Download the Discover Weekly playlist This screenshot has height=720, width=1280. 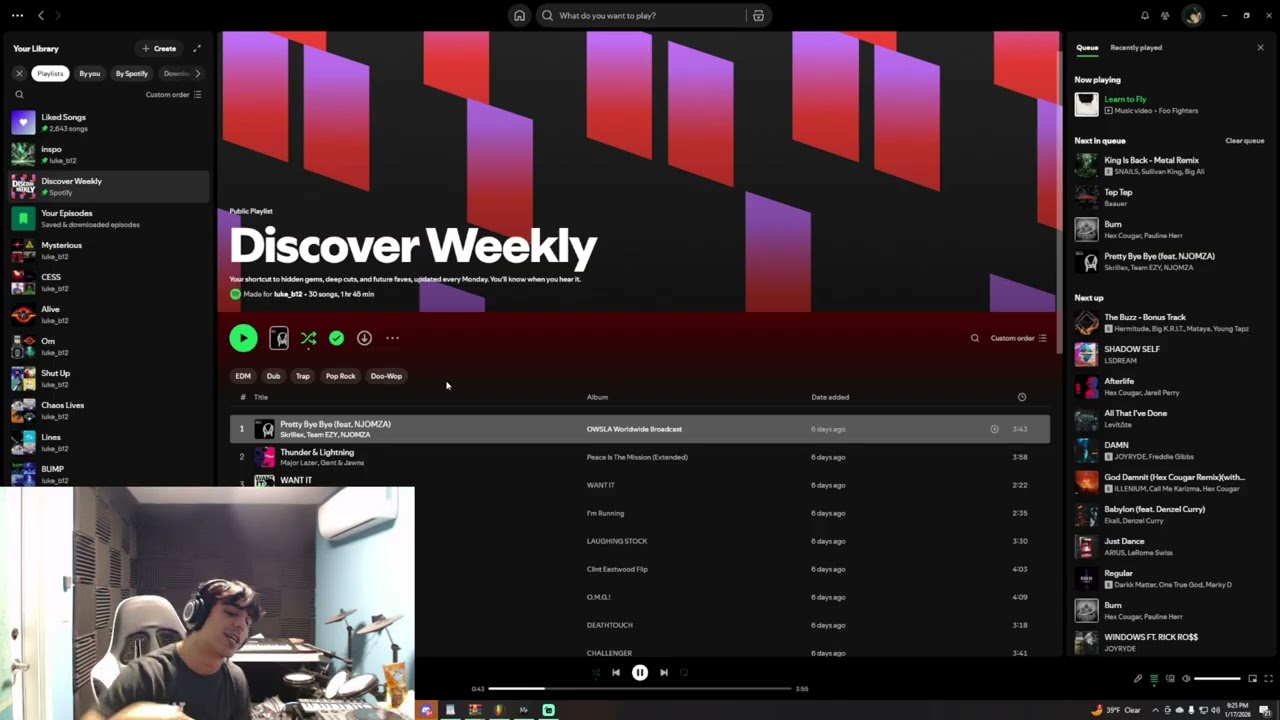click(x=364, y=338)
